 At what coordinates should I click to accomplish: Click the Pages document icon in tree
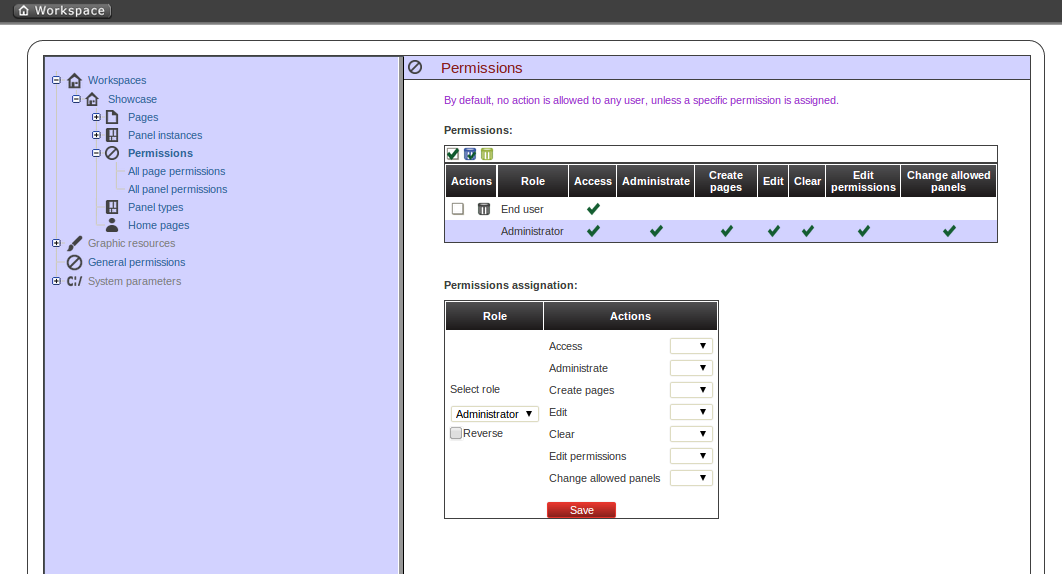(x=112, y=117)
